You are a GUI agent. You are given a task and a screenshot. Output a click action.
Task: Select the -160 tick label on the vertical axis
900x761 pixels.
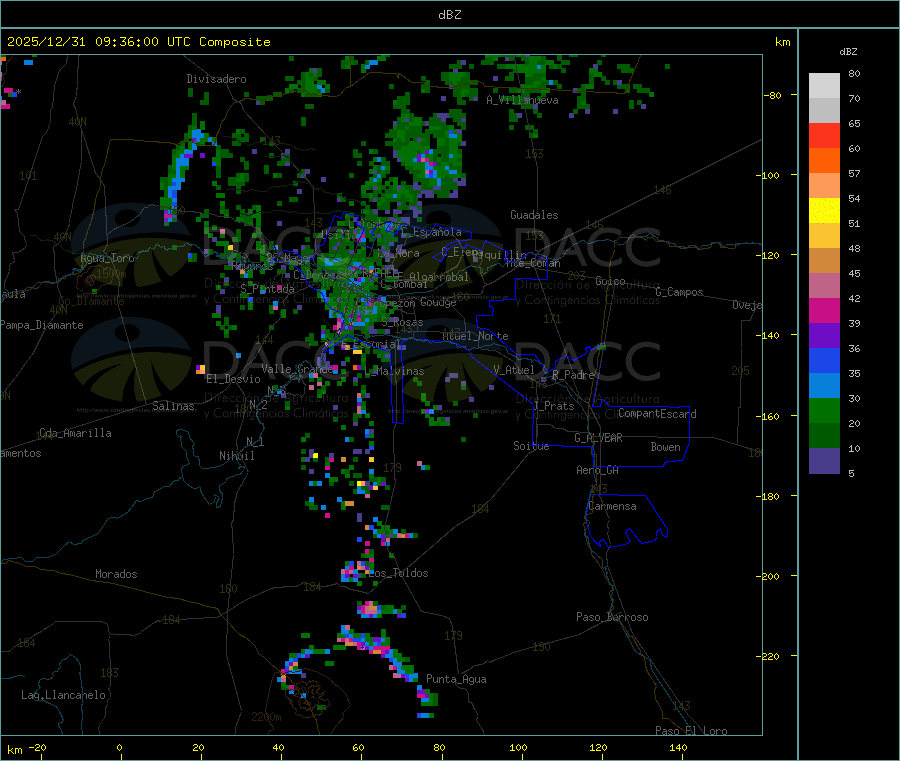click(767, 416)
